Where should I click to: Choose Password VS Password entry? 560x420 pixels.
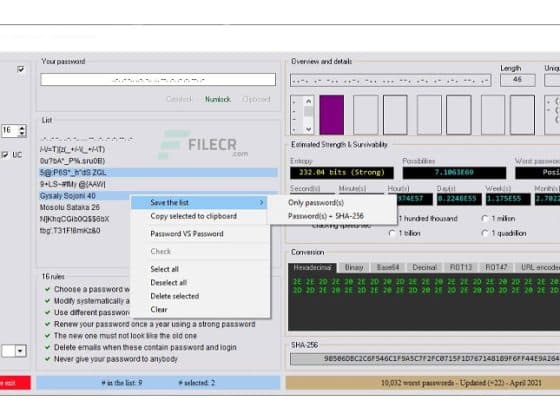(187, 234)
